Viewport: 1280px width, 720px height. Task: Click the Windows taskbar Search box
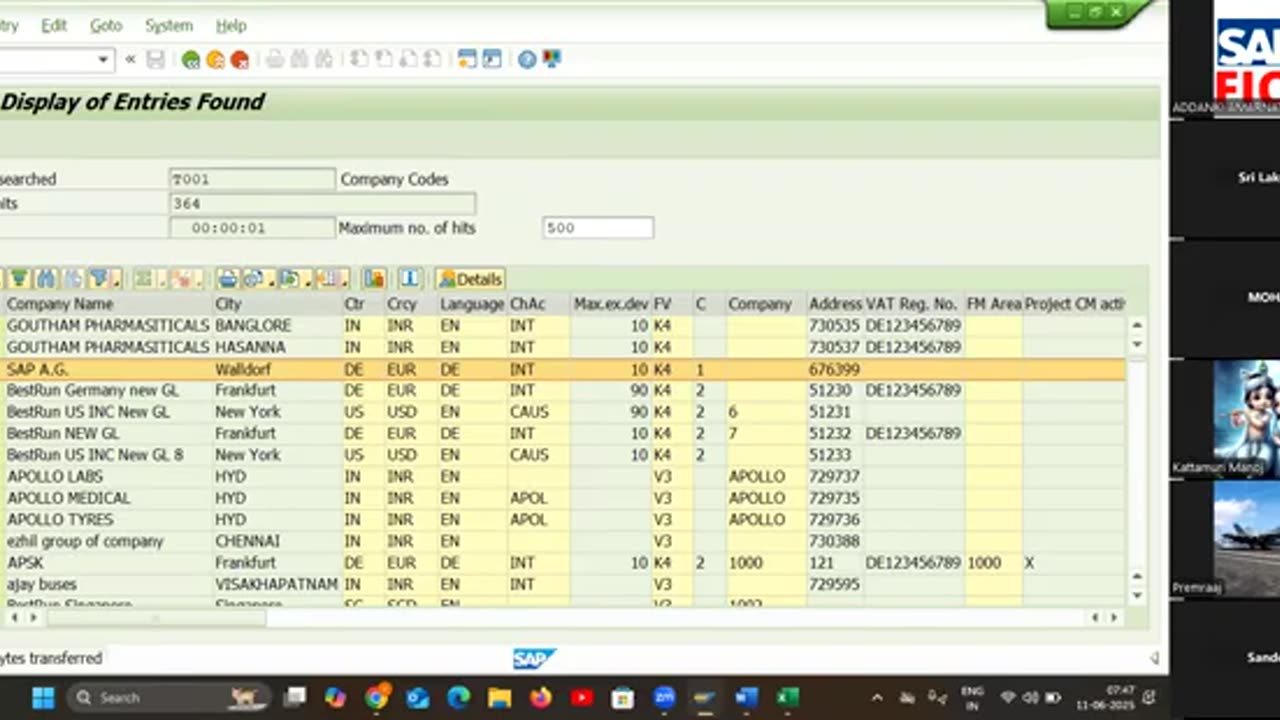coord(169,698)
